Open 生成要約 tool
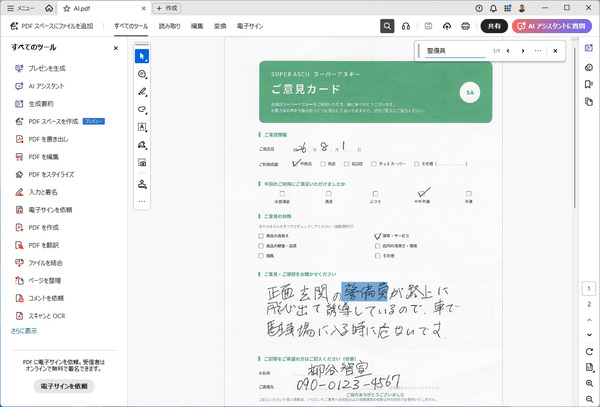The width and height of the screenshot is (600, 407). pos(34,104)
